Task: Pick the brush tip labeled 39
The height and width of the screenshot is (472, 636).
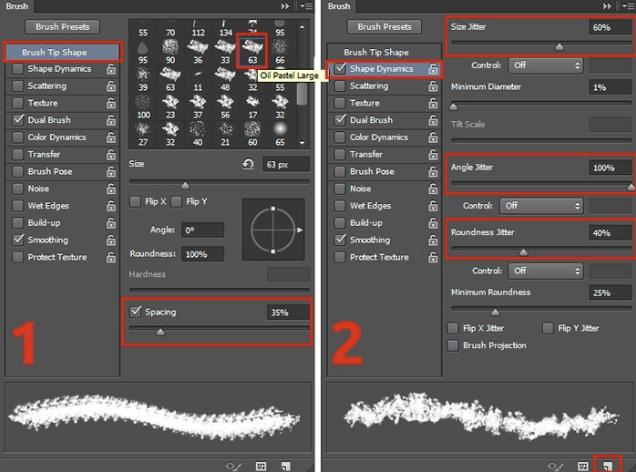Action: pos(143,79)
